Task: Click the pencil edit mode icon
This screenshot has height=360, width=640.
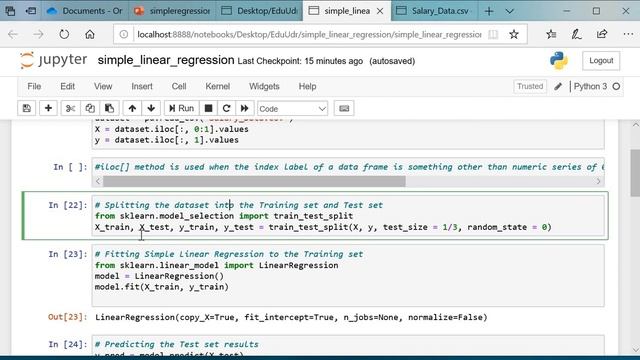Action: pyautogui.click(x=558, y=87)
